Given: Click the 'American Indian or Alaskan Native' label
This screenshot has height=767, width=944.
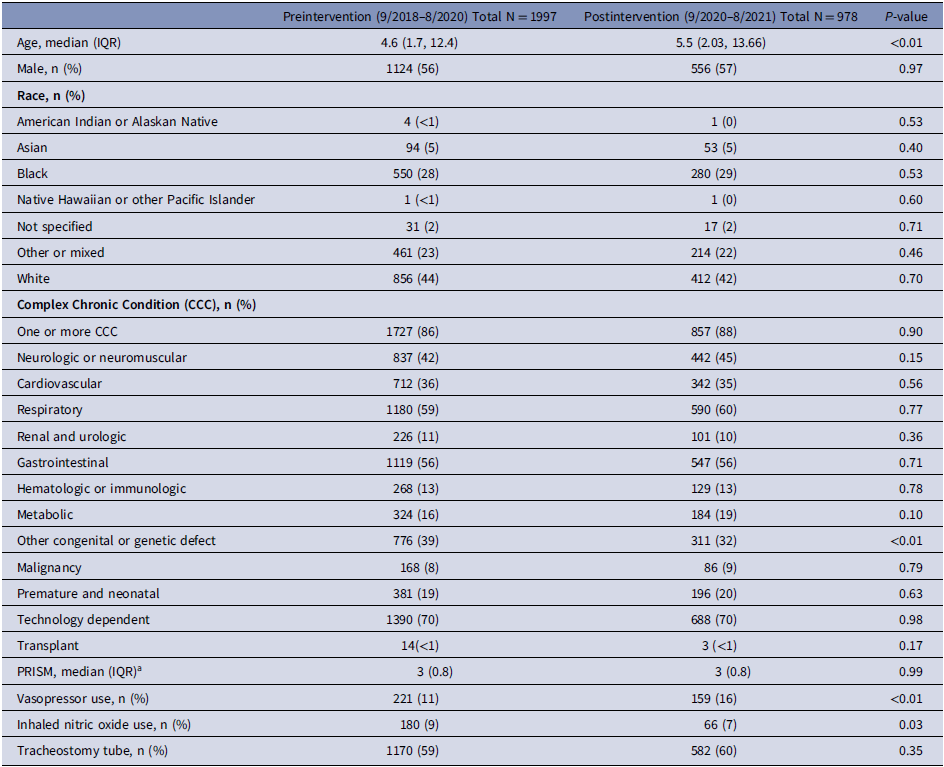Looking at the screenshot, I should click(x=117, y=122).
